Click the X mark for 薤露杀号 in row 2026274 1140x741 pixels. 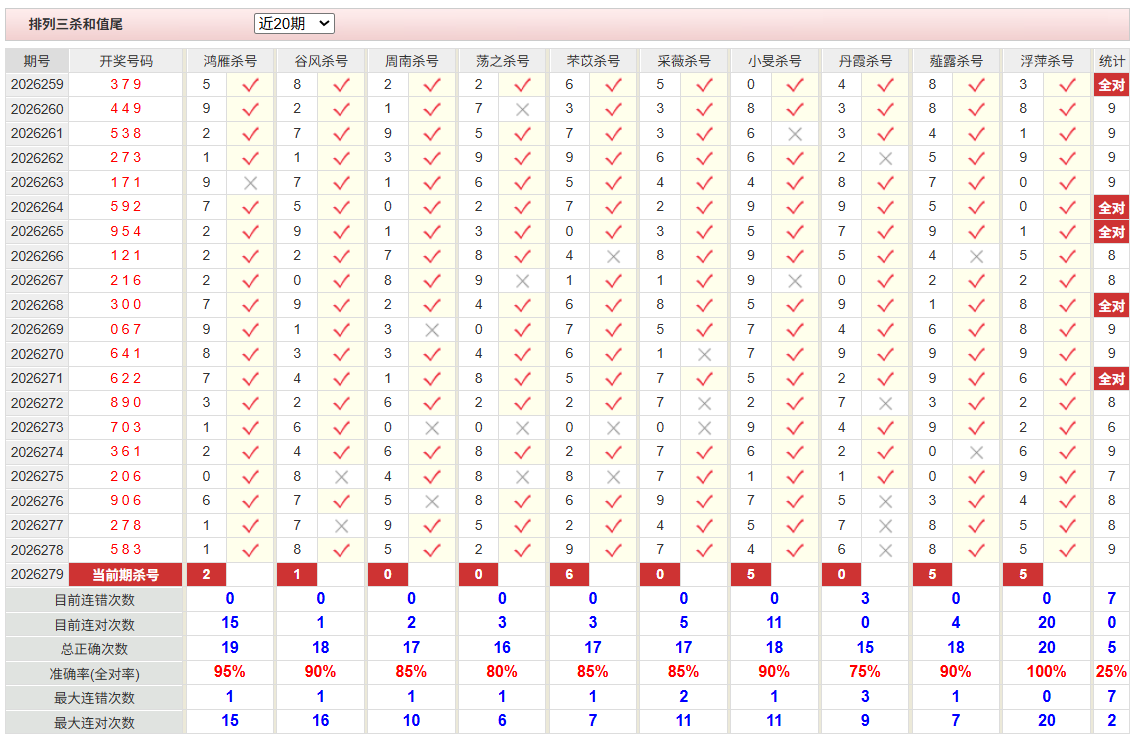pyautogui.click(x=976, y=453)
